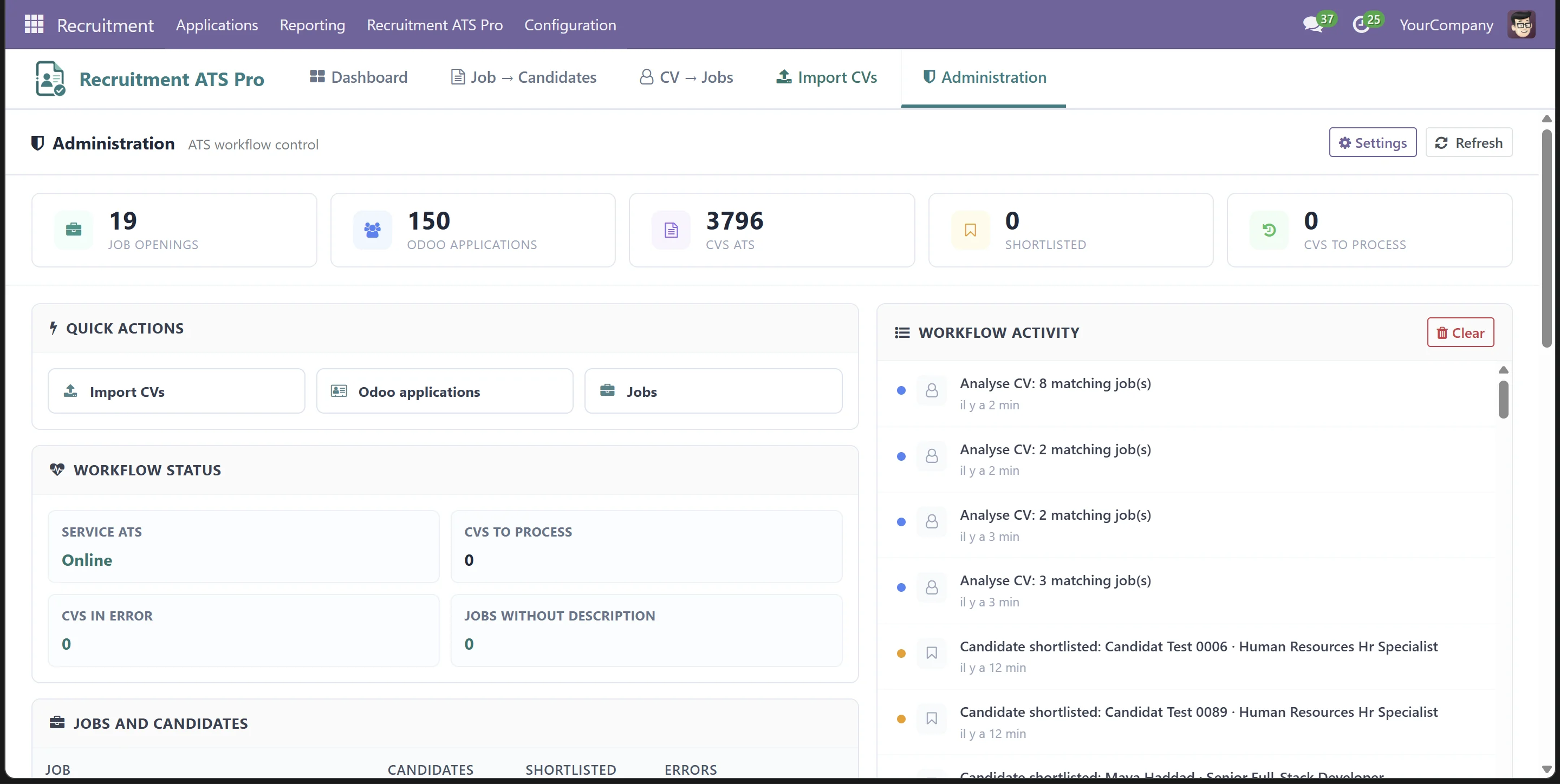The height and width of the screenshot is (784, 1560).
Task: Click the Recruitment ATS Pro logo icon
Action: click(50, 78)
